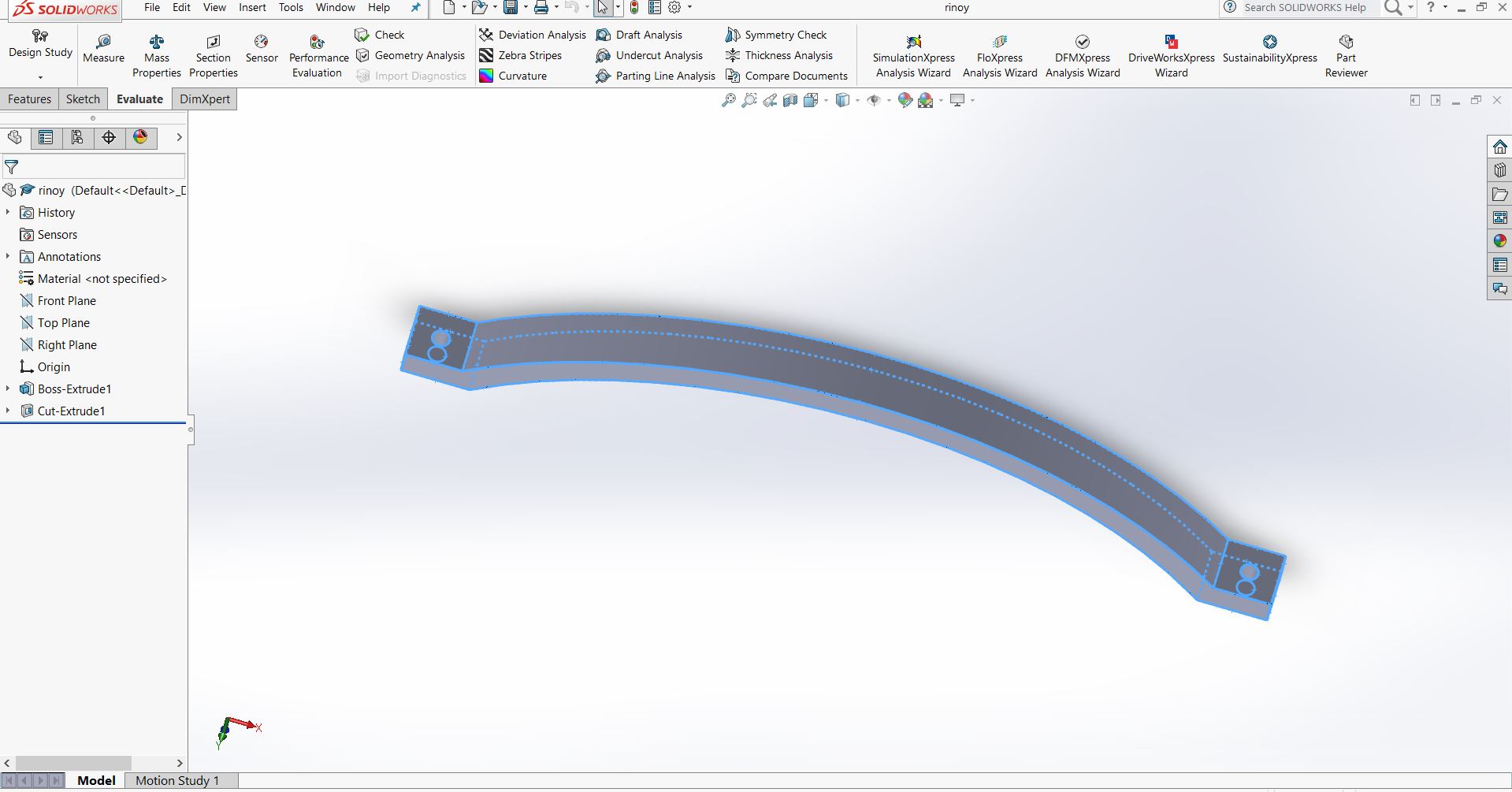
Task: Open Parting Line Analysis
Action: pos(656,76)
